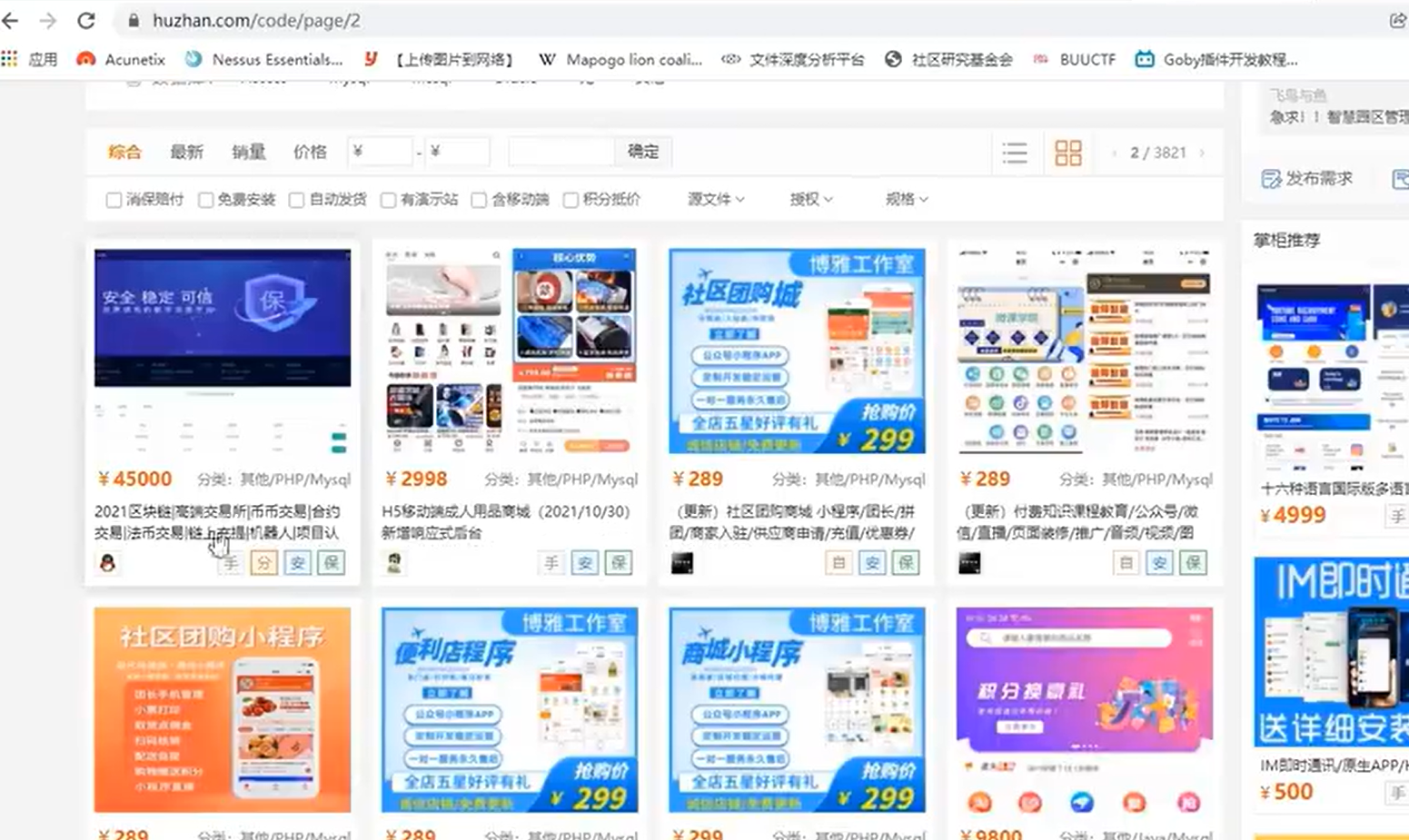Image resolution: width=1409 pixels, height=840 pixels.
Task: Click the 安 badge on the ¥45000 item
Action: pos(297,563)
